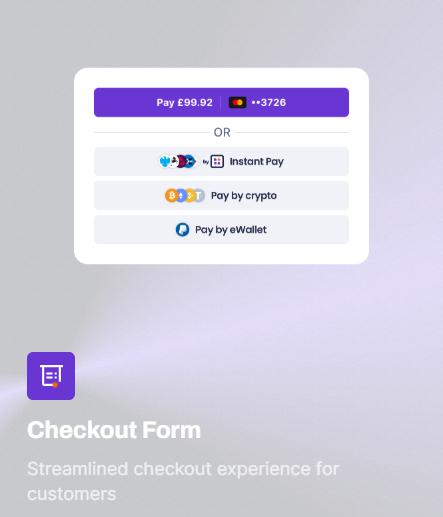Click the orange Bitcoin icon

(171, 196)
